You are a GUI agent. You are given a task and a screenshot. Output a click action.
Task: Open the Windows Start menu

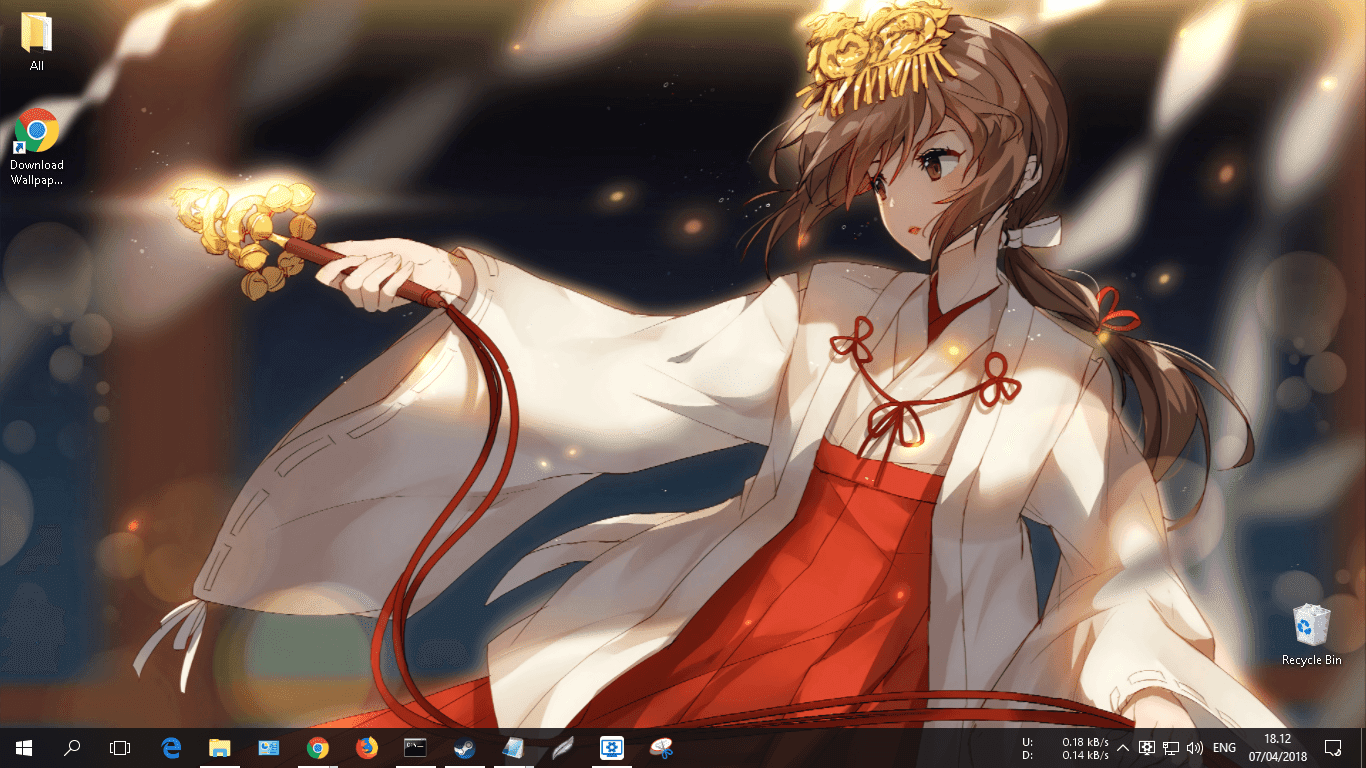[x=24, y=747]
